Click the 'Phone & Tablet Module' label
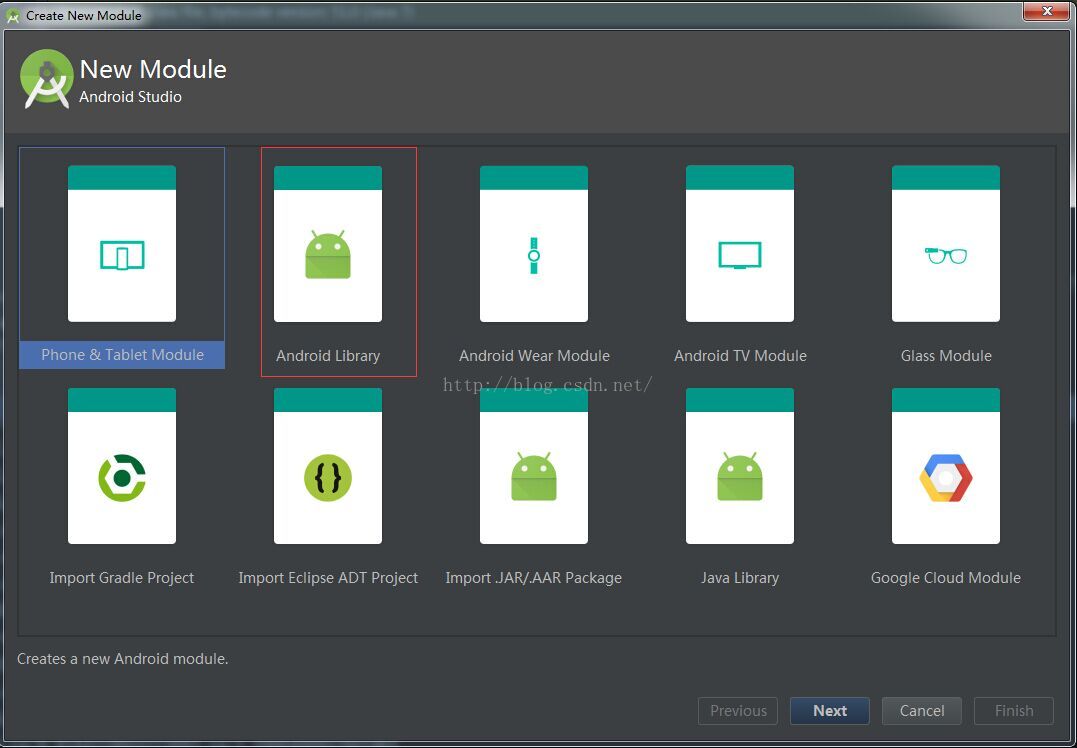Screen dimensions: 1077x748 122,355
